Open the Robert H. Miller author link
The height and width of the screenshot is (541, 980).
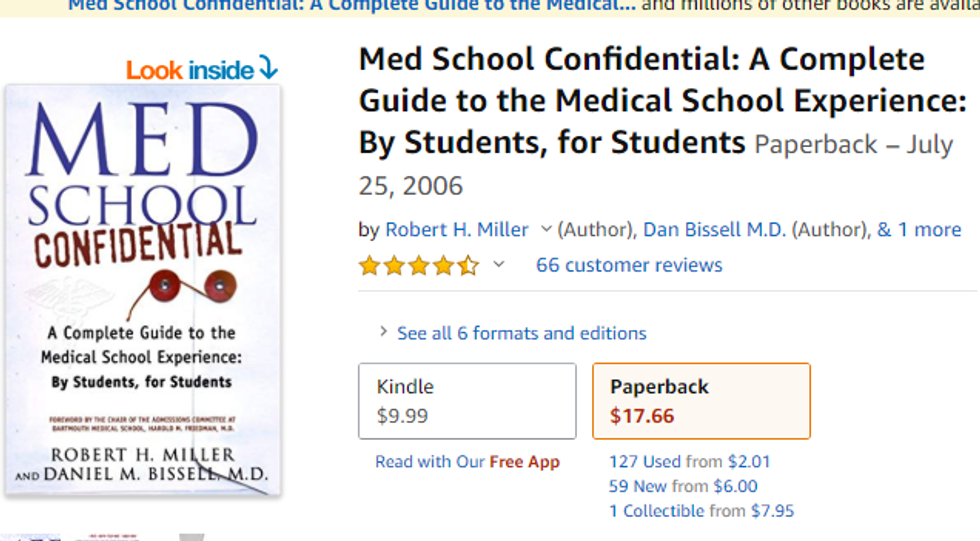tap(457, 230)
